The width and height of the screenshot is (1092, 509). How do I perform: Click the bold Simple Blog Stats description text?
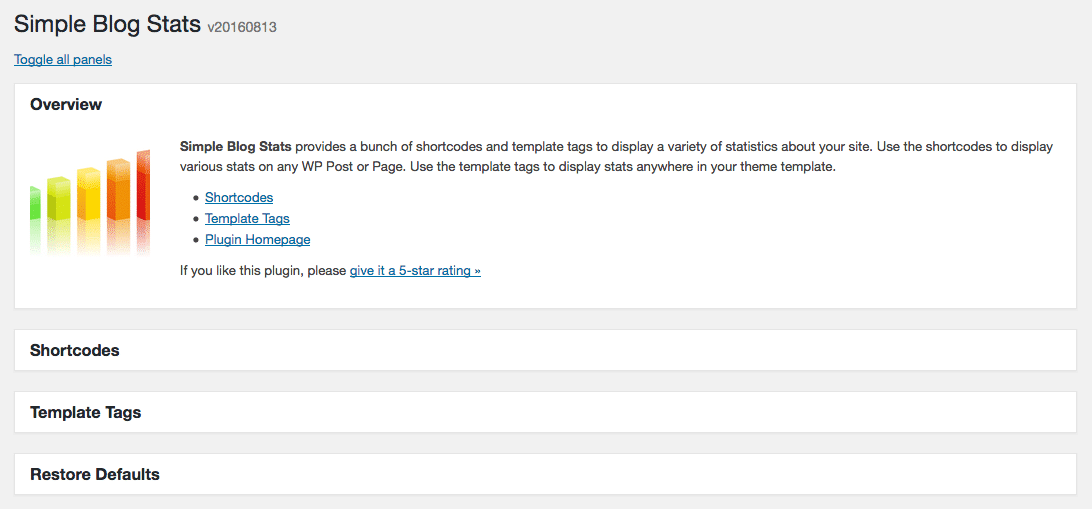coord(235,147)
